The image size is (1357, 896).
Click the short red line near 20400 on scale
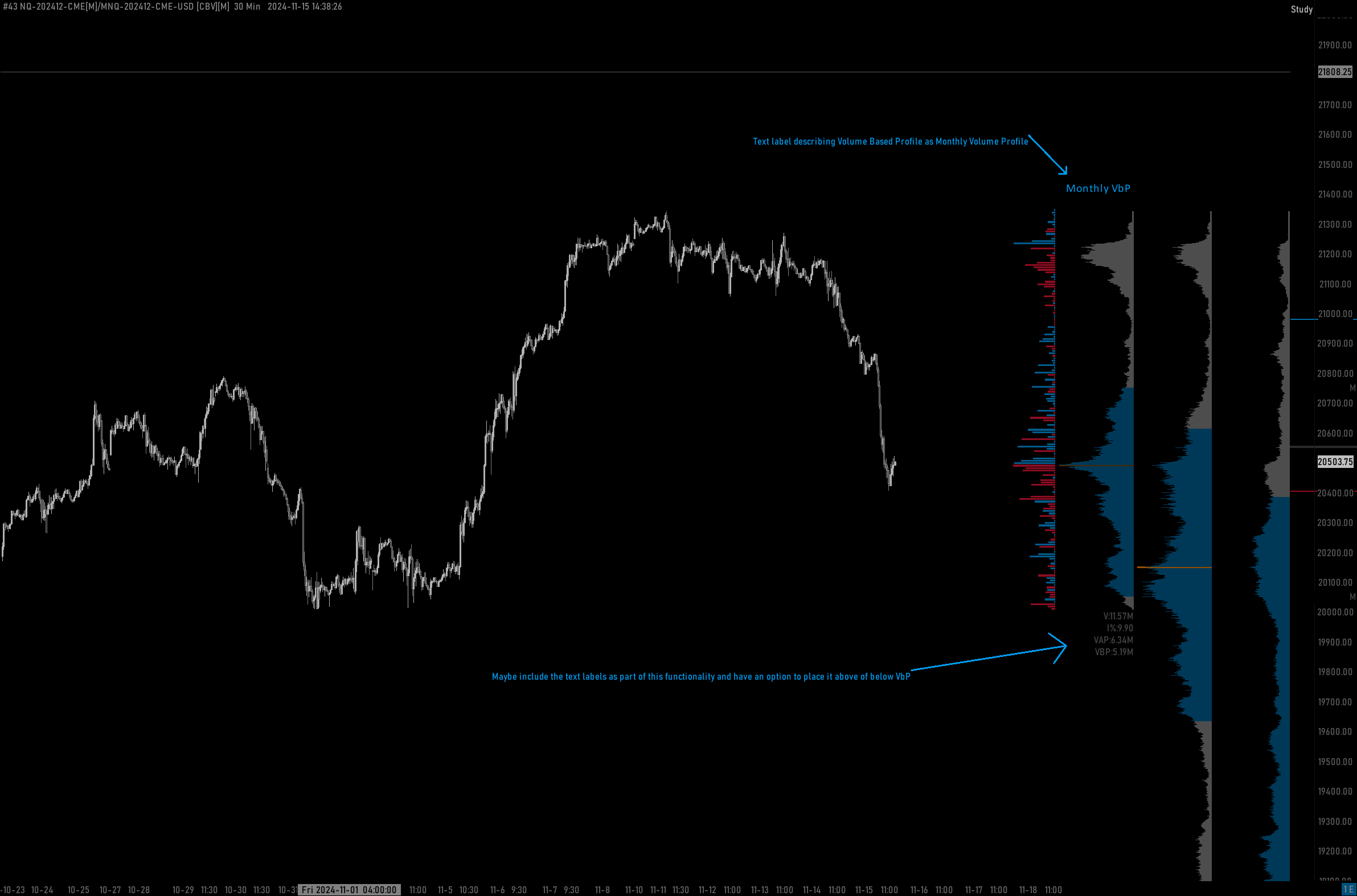click(x=1303, y=491)
